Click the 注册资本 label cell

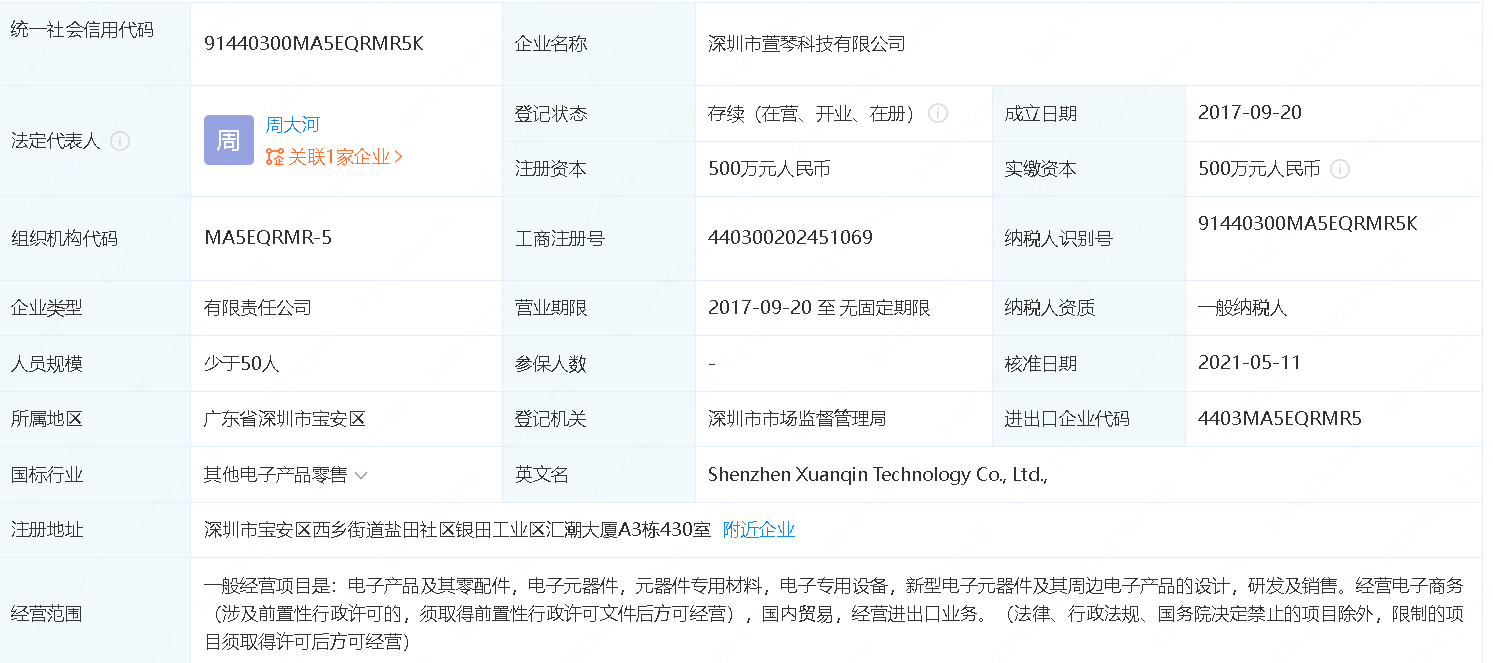click(599, 169)
